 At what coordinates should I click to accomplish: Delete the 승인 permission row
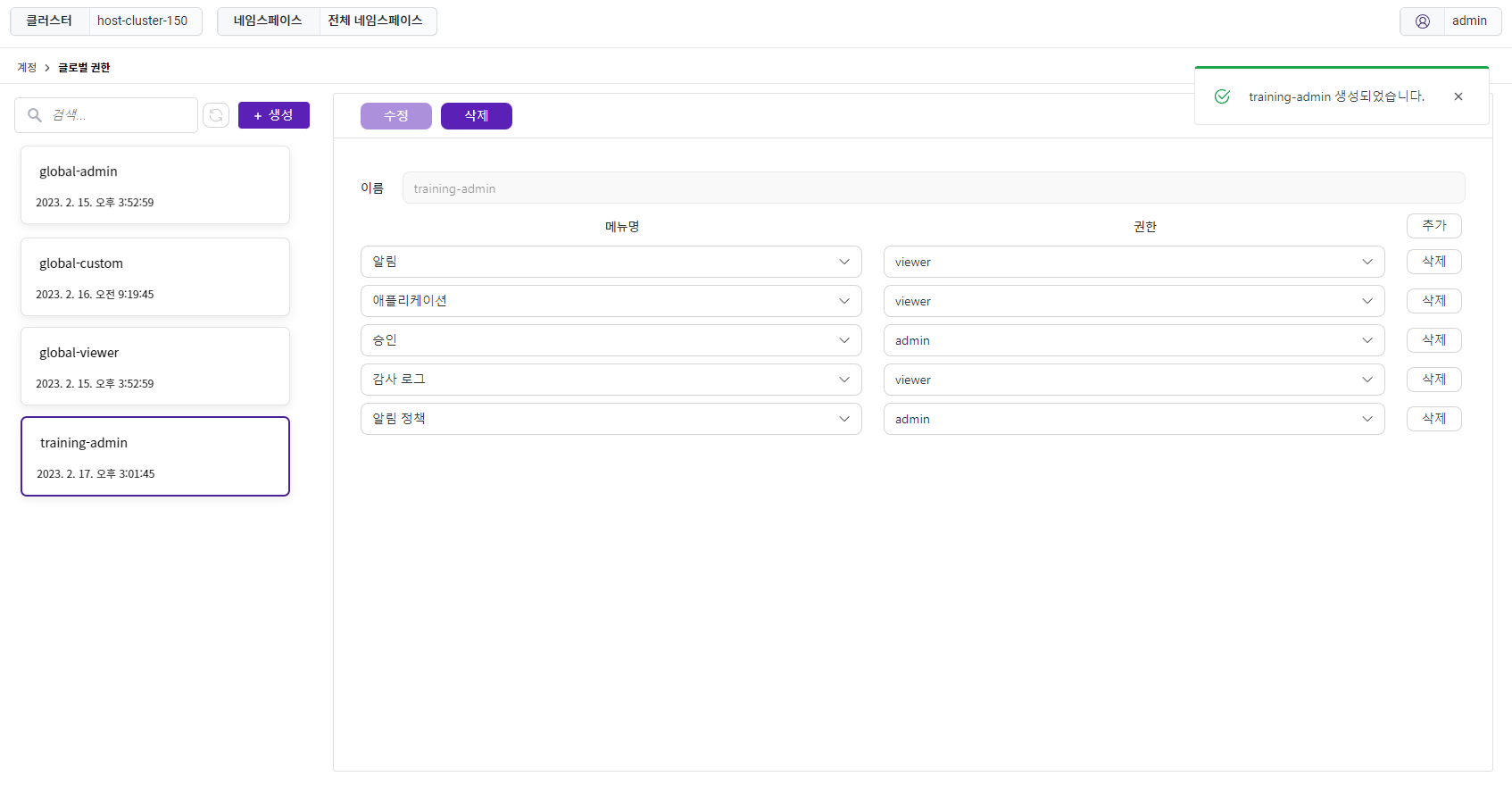point(1434,340)
